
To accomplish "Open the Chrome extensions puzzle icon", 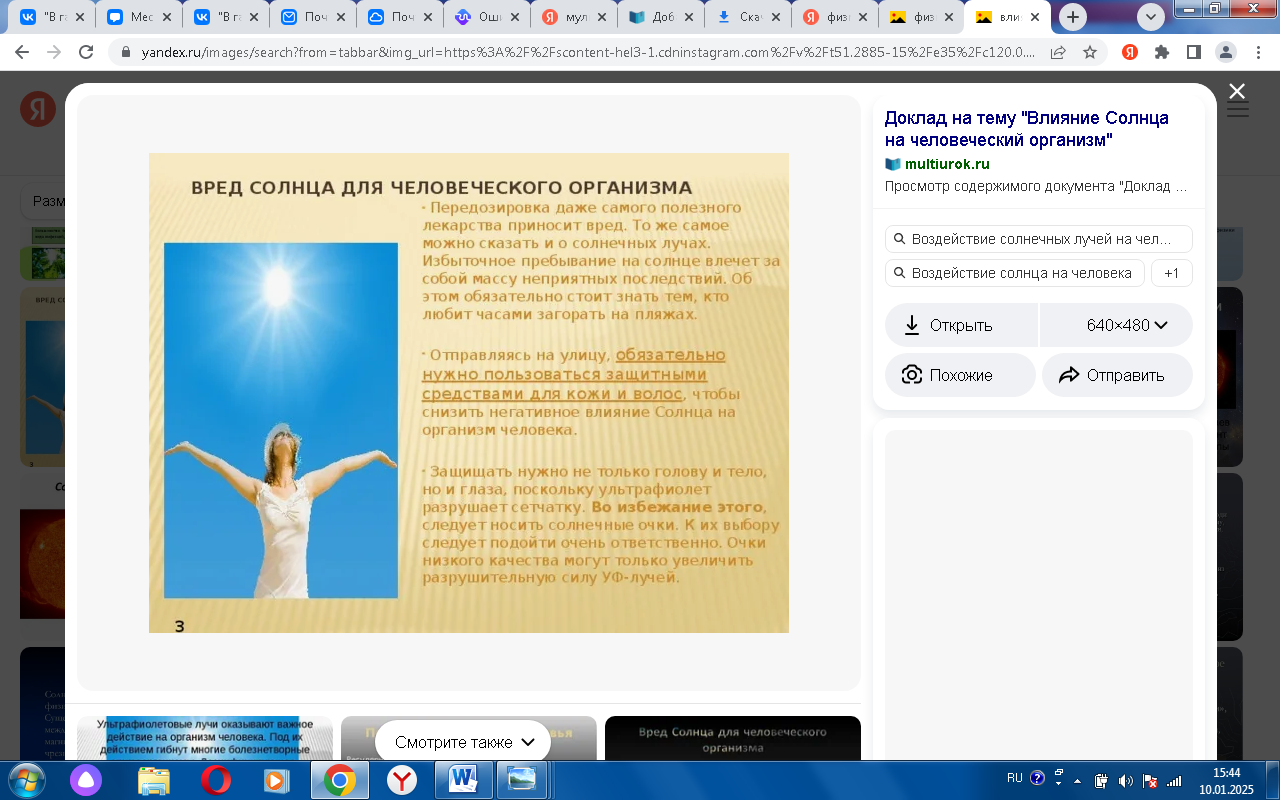I will 1161,52.
